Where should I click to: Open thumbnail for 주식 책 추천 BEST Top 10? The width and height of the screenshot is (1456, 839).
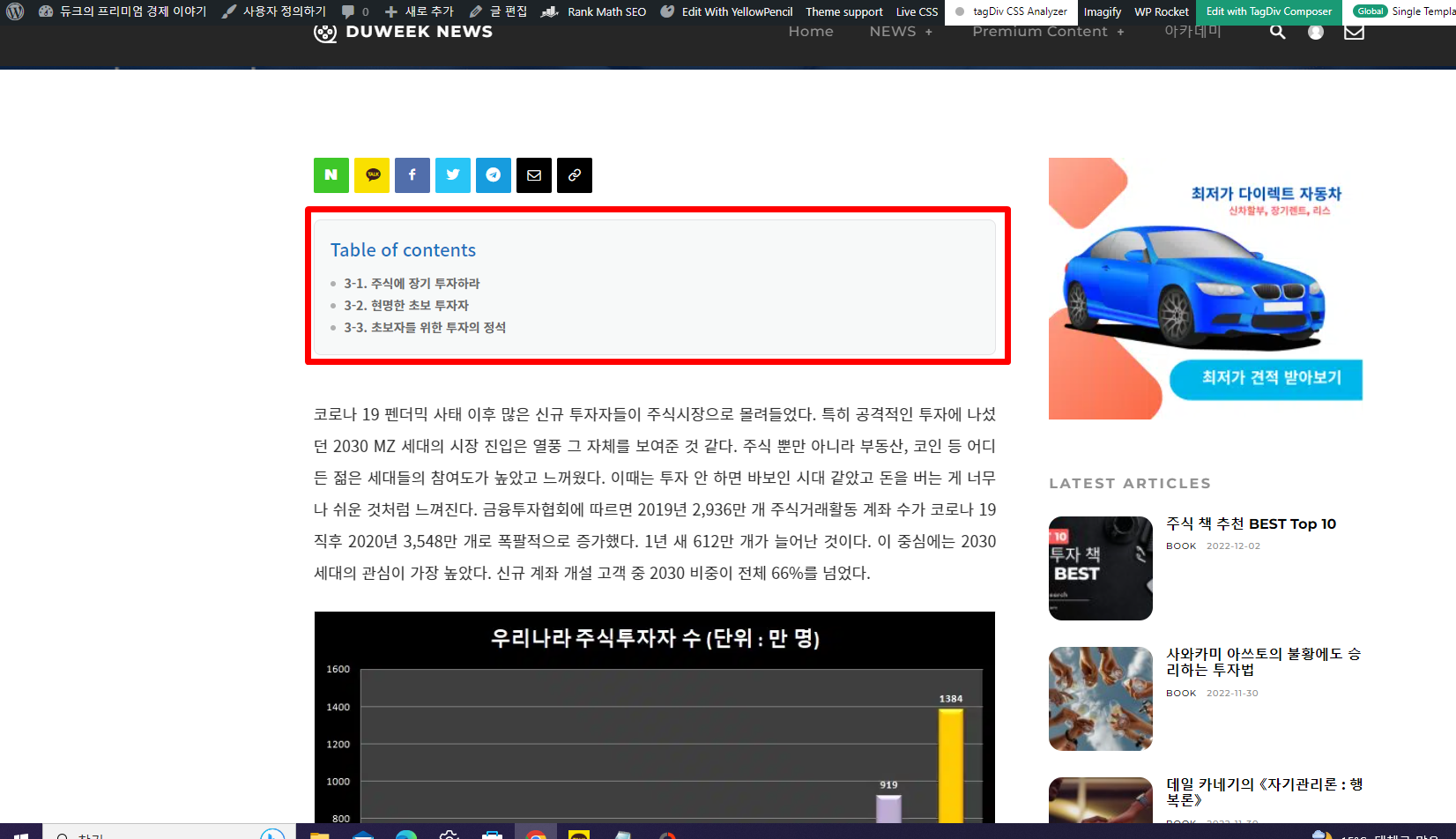pos(1101,568)
